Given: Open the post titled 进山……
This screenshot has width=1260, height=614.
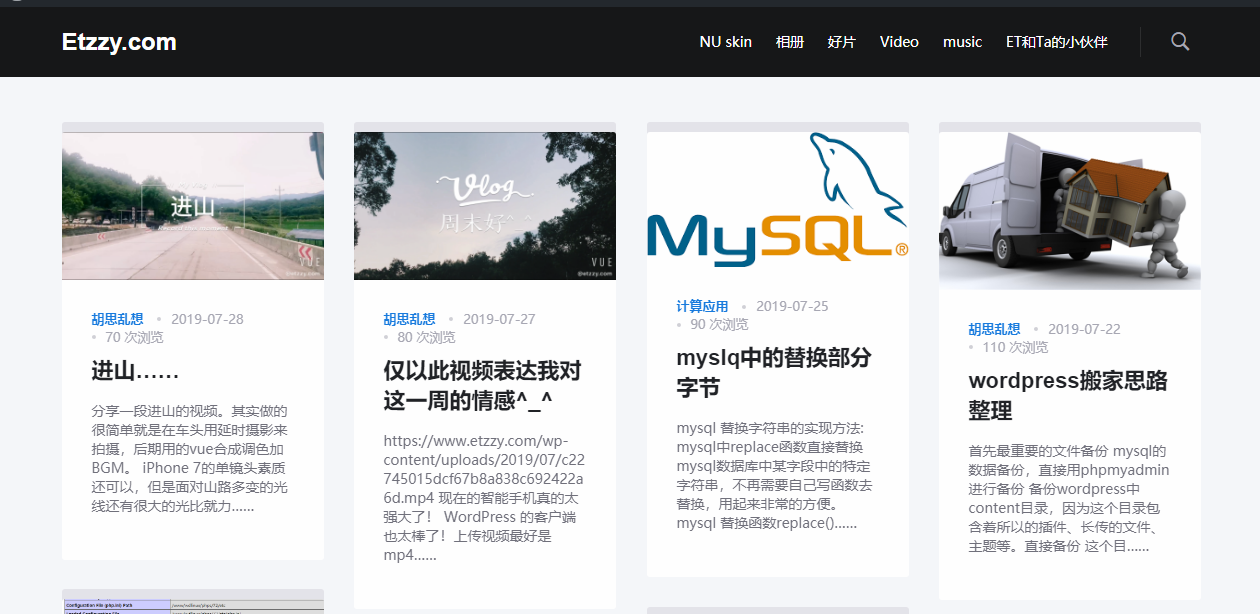Looking at the screenshot, I should (135, 371).
